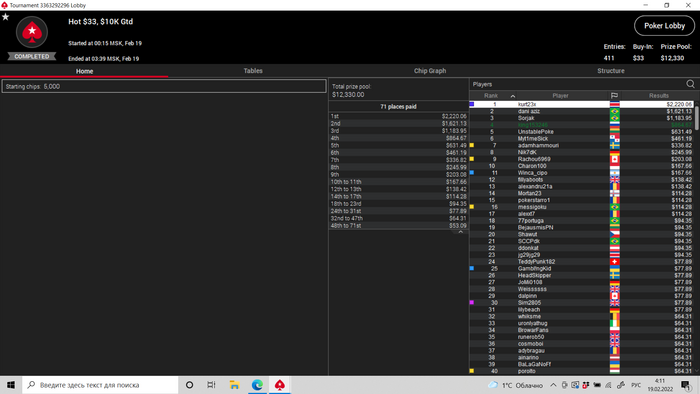This screenshot has height=394, width=700.
Task: Select green highlighted player king153246
Action: pyautogui.click(x=581, y=125)
